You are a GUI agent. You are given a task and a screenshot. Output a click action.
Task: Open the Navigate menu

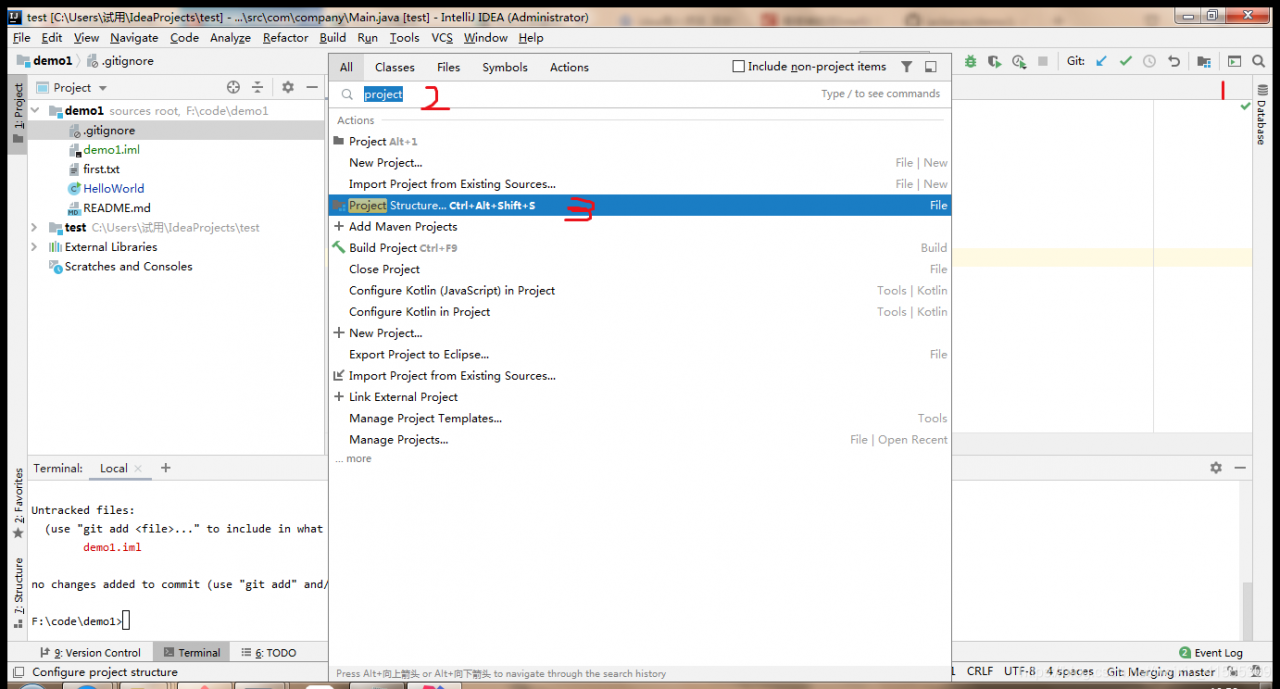click(134, 38)
